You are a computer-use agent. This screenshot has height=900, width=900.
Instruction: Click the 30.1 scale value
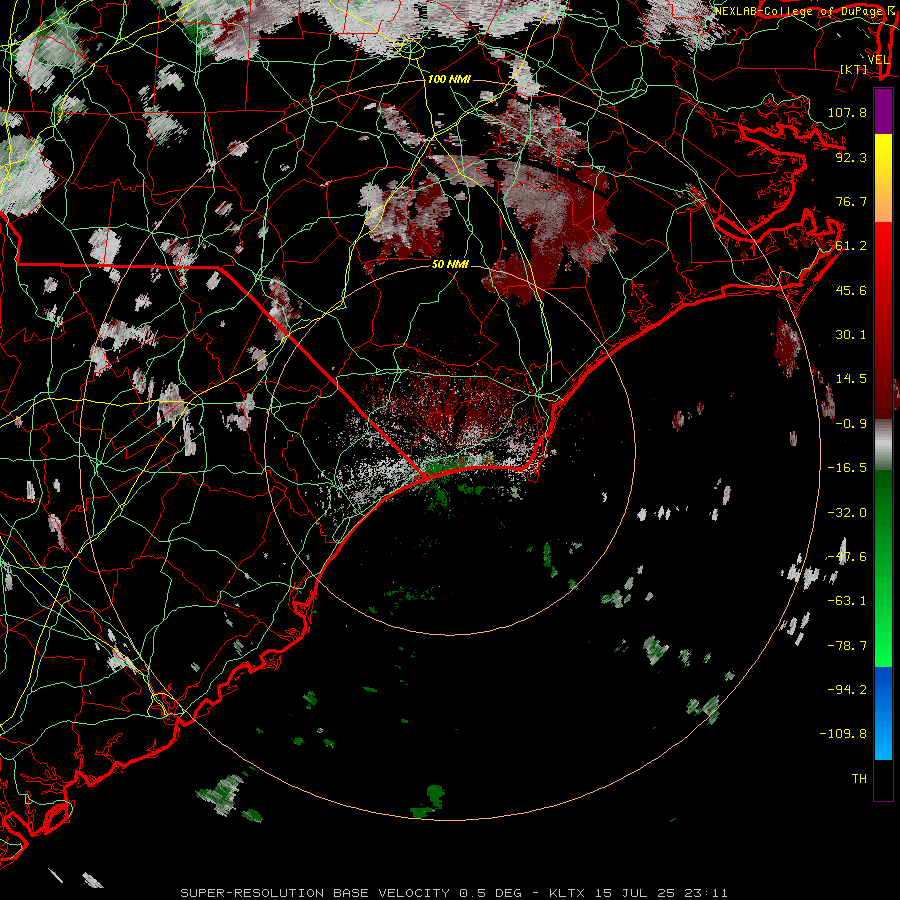(851, 334)
